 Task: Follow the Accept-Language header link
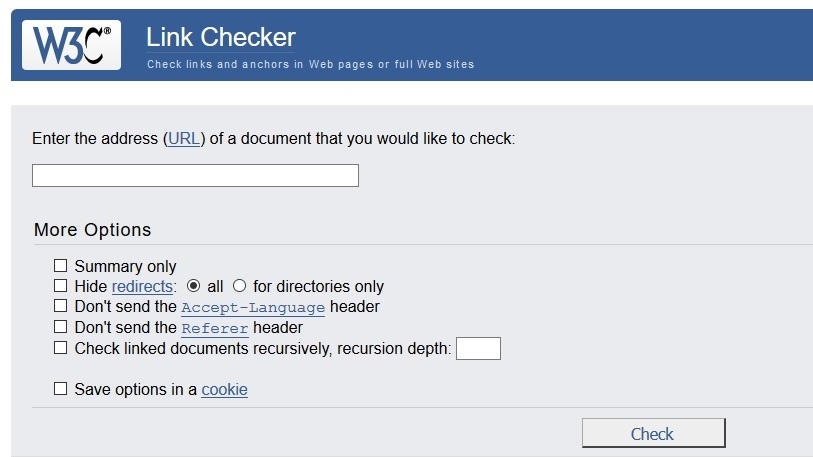pos(253,307)
